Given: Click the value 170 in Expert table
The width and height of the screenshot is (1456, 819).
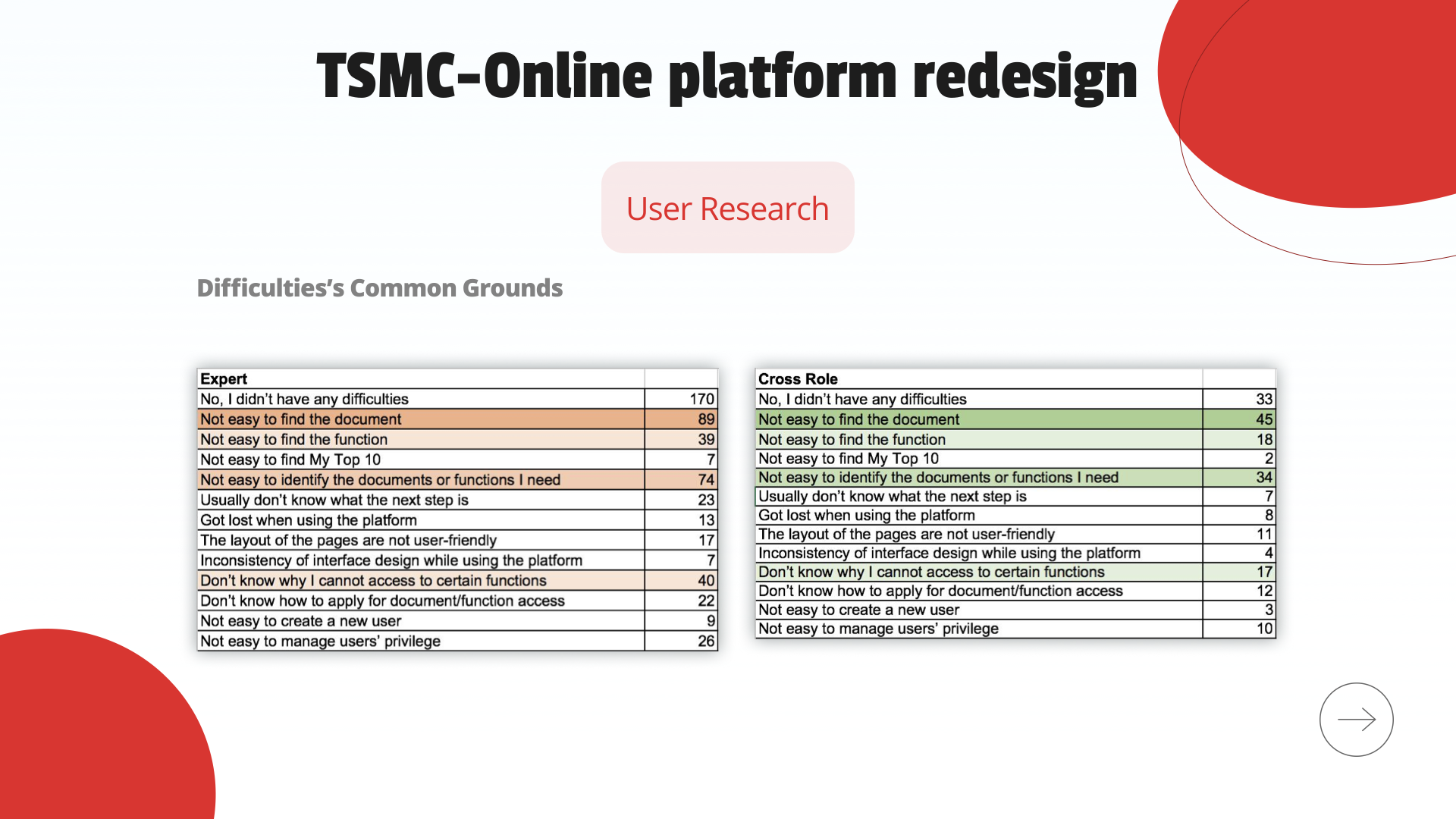Looking at the screenshot, I should coord(701,399).
